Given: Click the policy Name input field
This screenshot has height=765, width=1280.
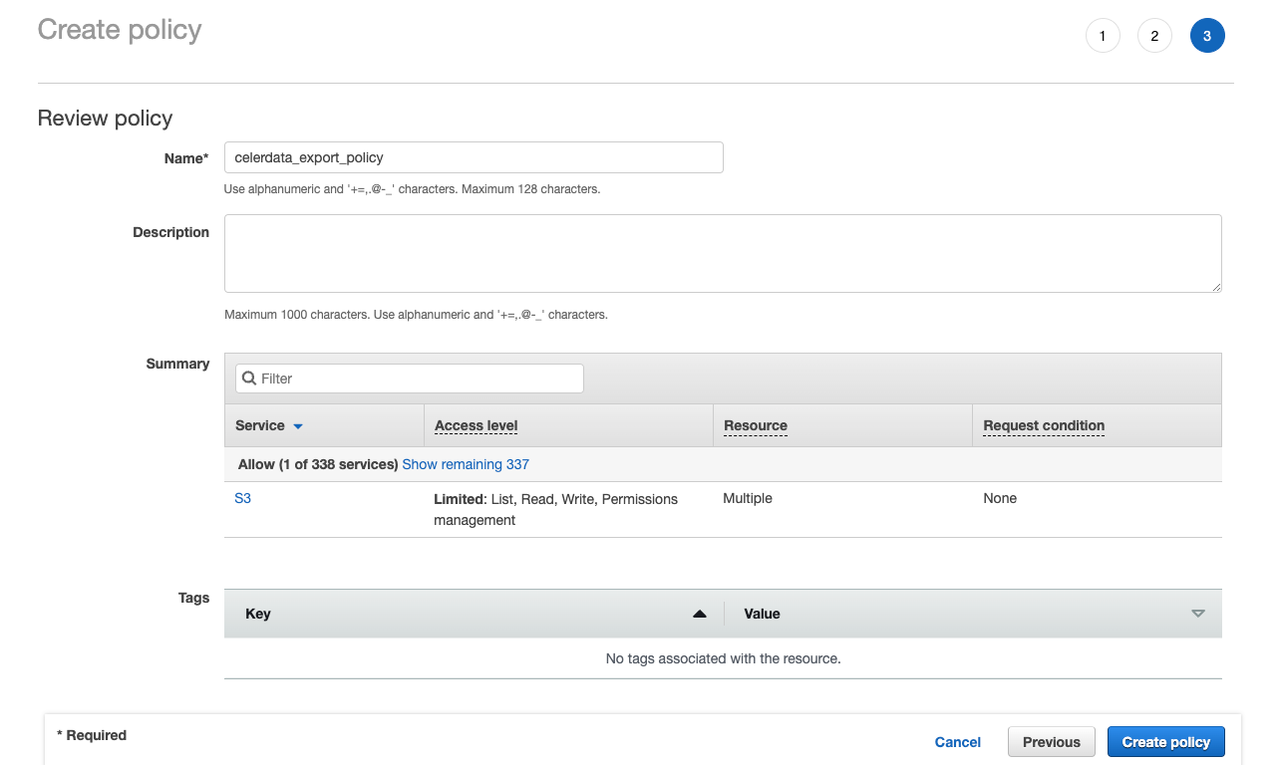Looking at the screenshot, I should [x=473, y=157].
